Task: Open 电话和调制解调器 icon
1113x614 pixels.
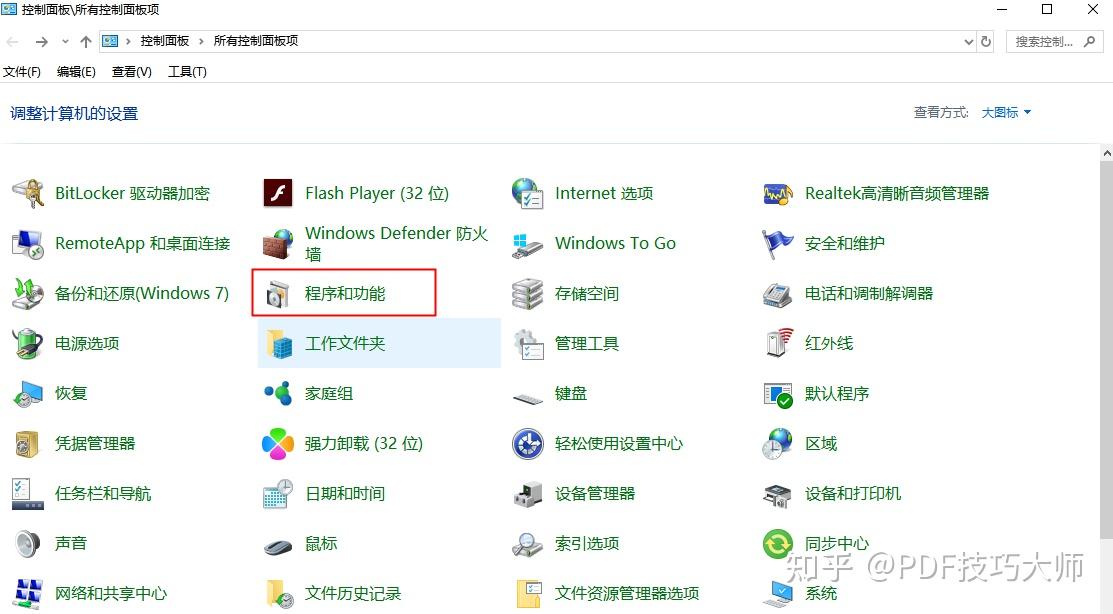Action: click(778, 294)
